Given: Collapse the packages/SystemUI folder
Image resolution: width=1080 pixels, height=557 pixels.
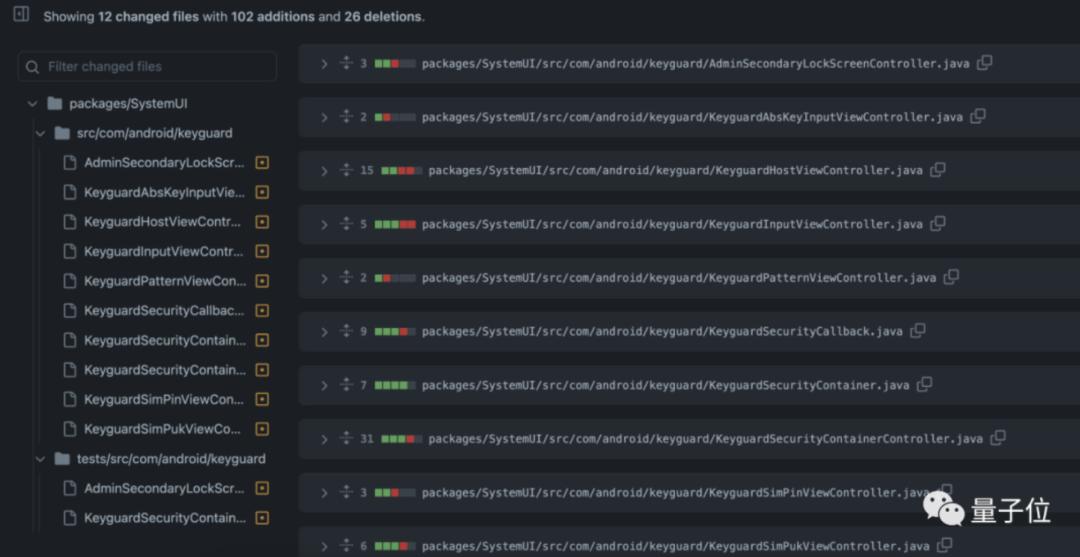Looking at the screenshot, I should [32, 104].
